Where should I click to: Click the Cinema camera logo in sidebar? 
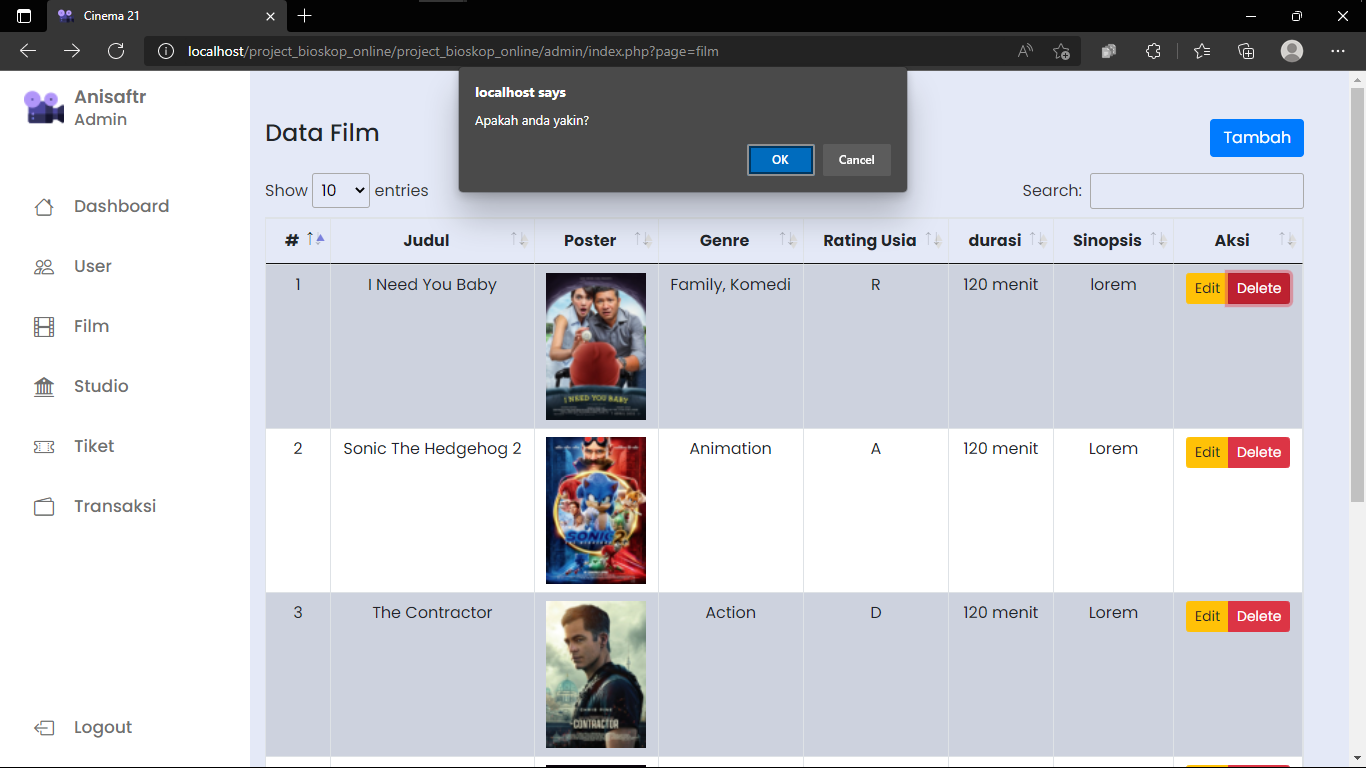44,107
